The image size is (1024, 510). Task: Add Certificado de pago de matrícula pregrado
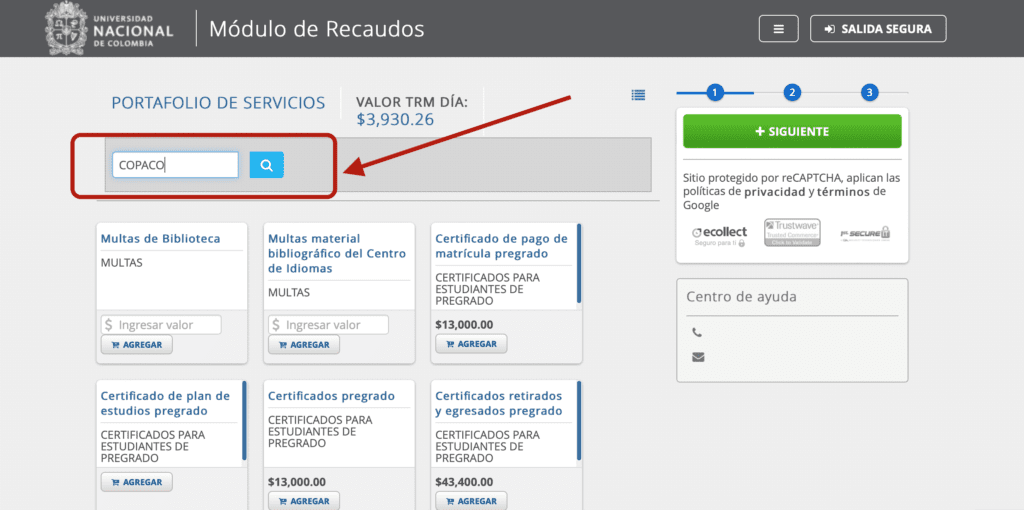pyautogui.click(x=471, y=344)
